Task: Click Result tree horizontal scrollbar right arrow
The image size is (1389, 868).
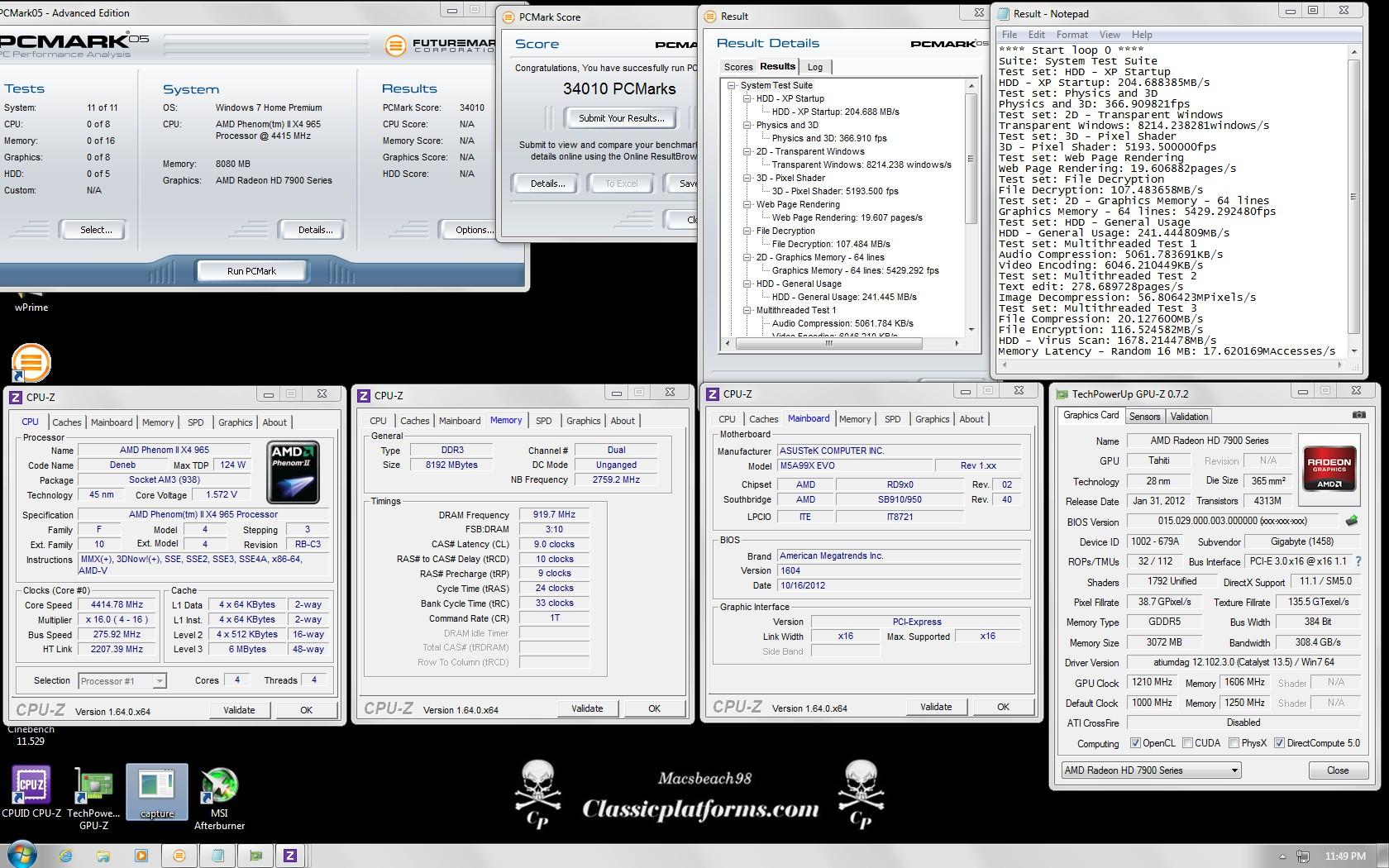Action: pos(957,343)
